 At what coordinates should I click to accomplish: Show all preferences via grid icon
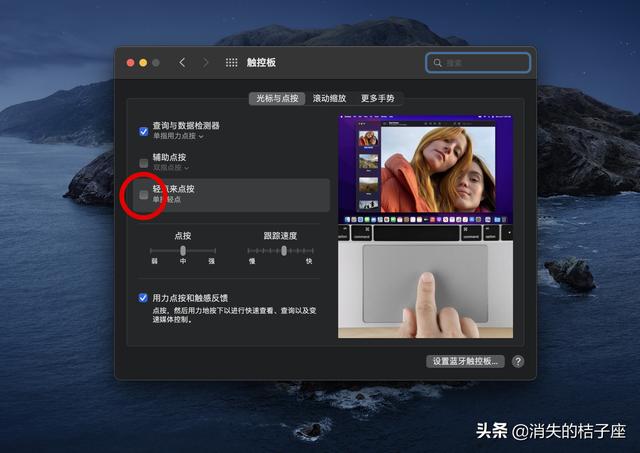coord(231,62)
